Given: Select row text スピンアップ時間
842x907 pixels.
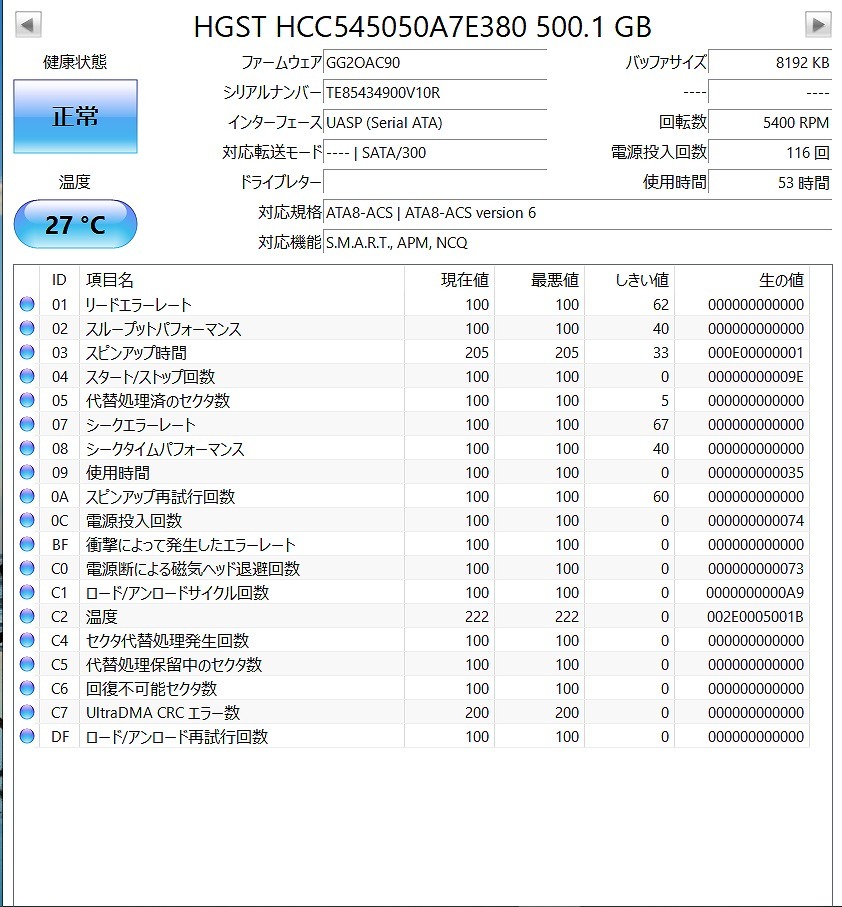Looking at the screenshot, I should pos(136,353).
